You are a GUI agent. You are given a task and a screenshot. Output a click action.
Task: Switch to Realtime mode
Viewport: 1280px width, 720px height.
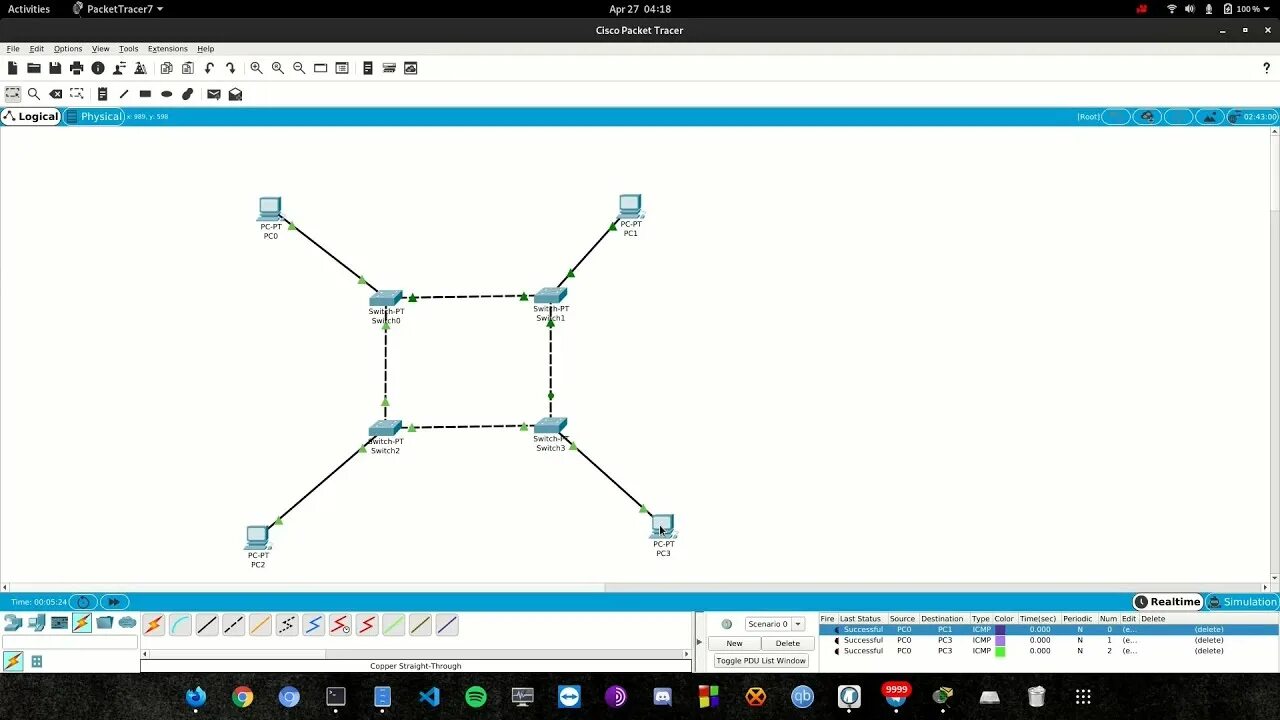(1167, 602)
